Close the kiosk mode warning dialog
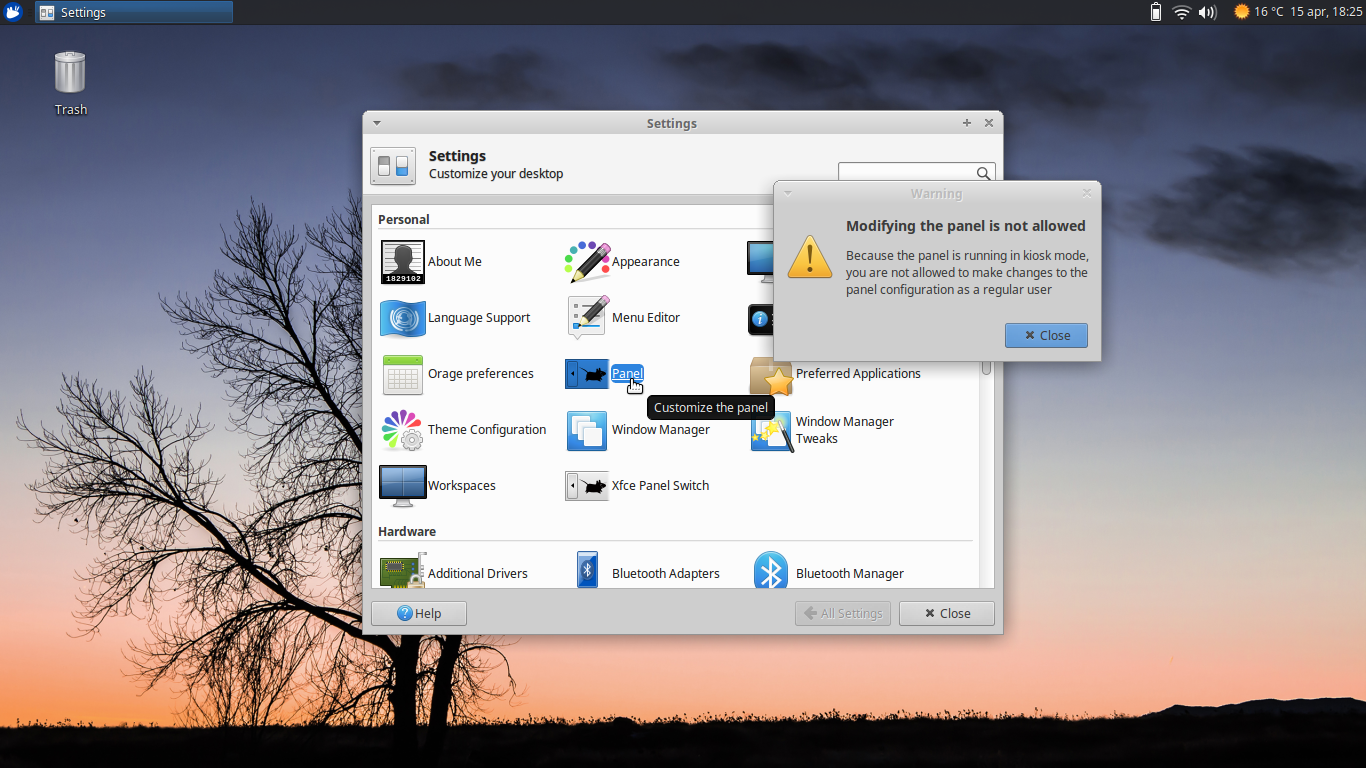 pyautogui.click(x=1046, y=335)
